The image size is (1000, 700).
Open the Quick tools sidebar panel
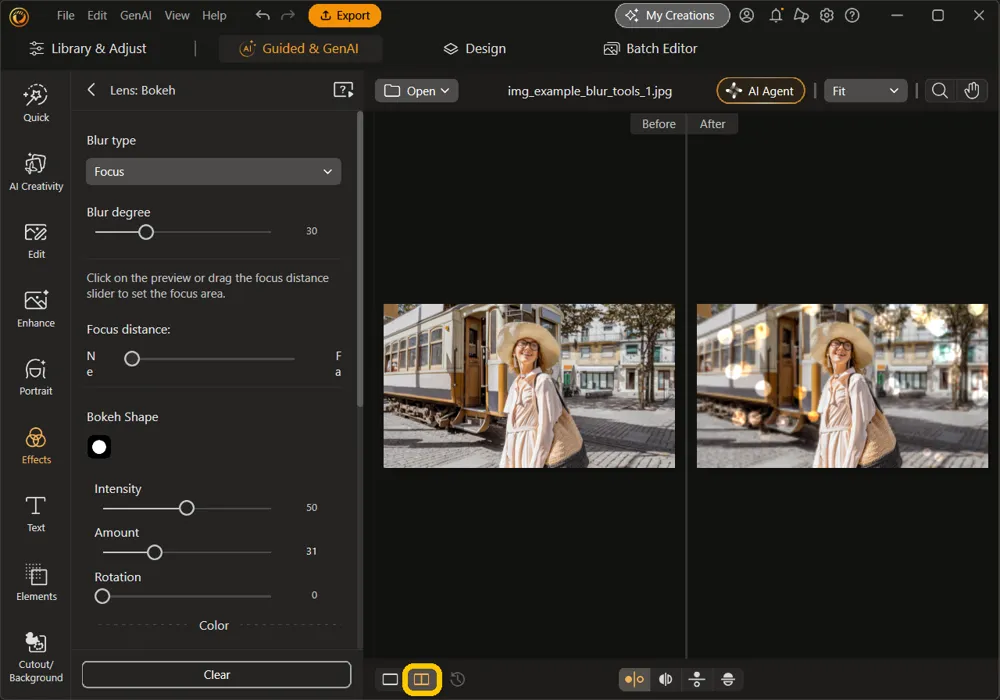[x=36, y=103]
